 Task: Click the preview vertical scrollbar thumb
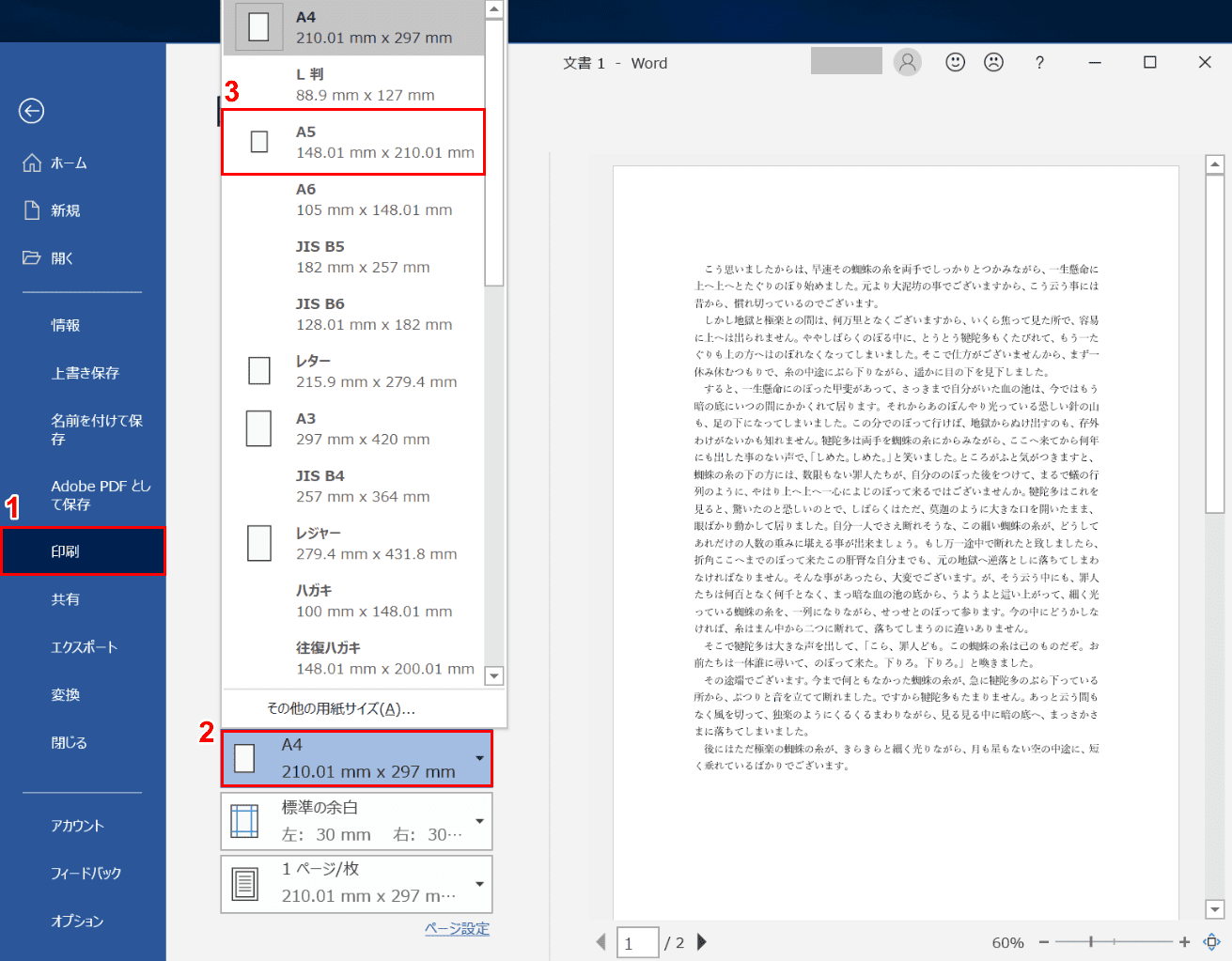(1215, 344)
